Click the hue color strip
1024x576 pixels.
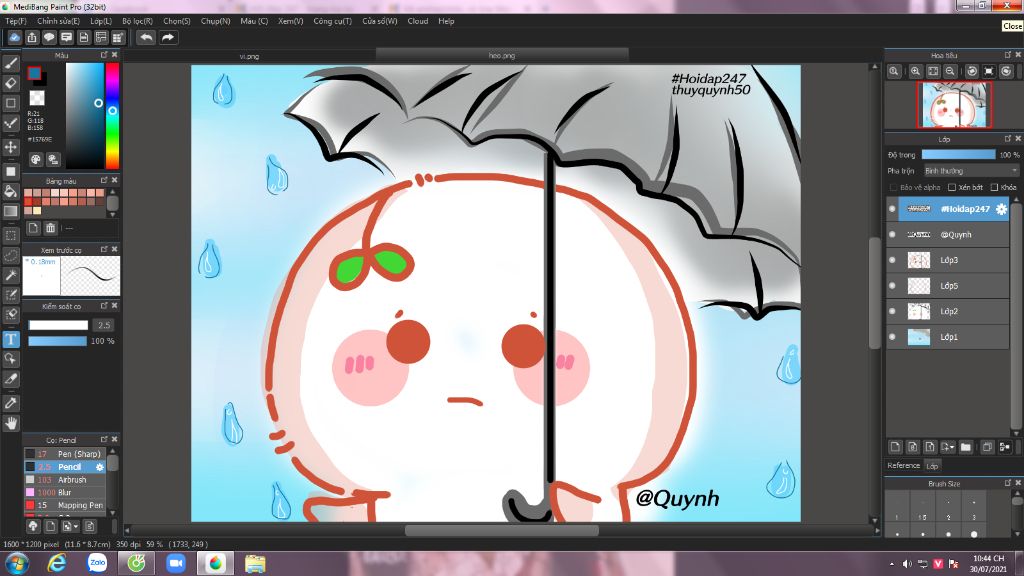[112, 116]
